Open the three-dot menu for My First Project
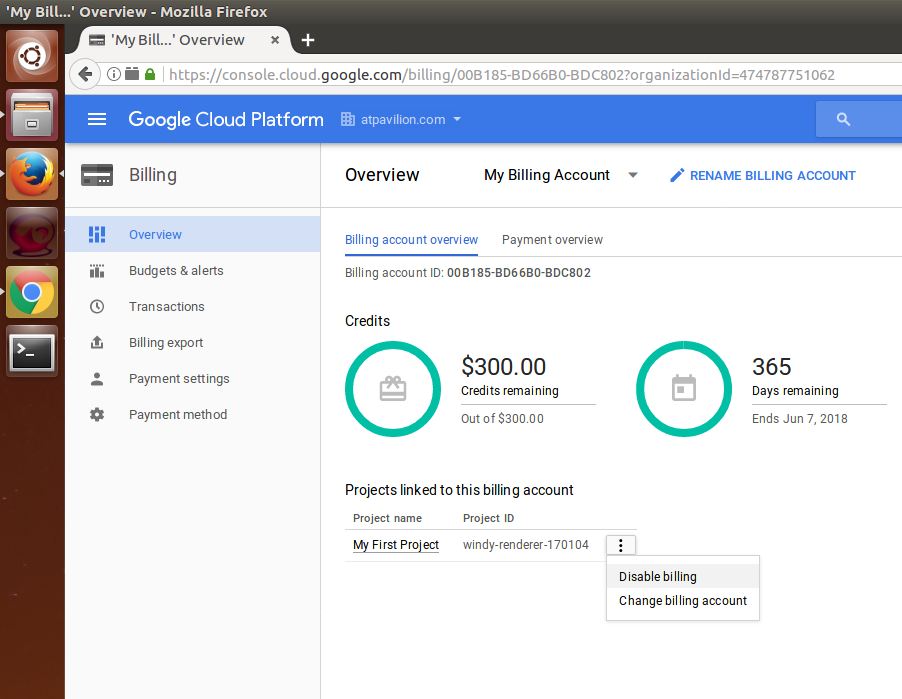Viewport: 902px width, 699px height. 621,545
